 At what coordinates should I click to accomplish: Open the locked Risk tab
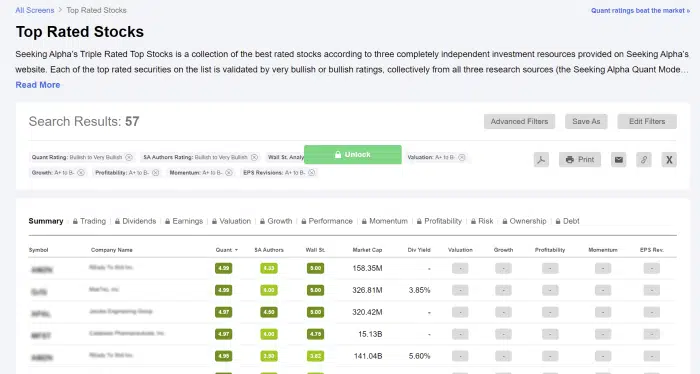pos(482,221)
